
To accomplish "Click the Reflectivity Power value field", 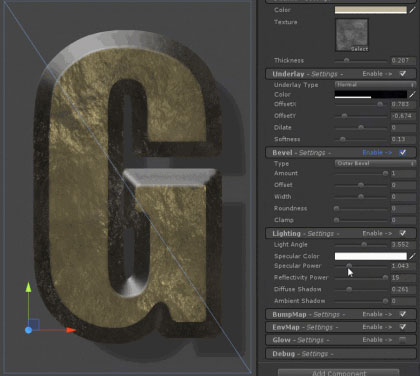I will pyautogui.click(x=403, y=277).
